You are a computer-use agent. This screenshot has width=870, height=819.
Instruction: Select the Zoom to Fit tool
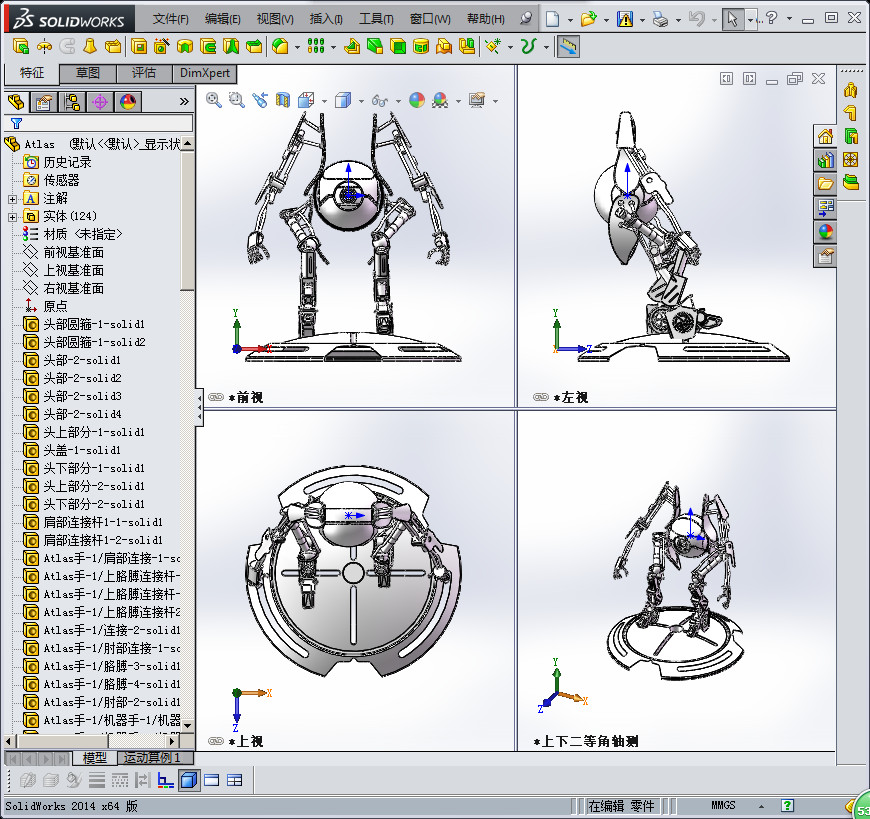pos(213,100)
